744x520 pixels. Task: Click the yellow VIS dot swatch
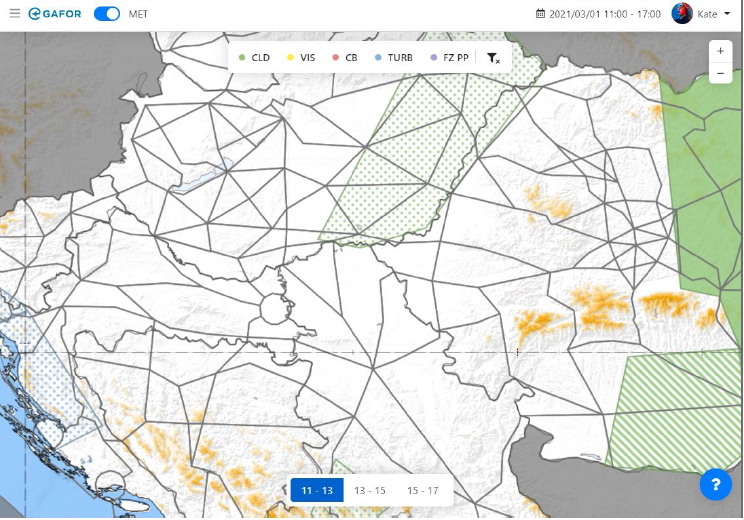coord(290,57)
